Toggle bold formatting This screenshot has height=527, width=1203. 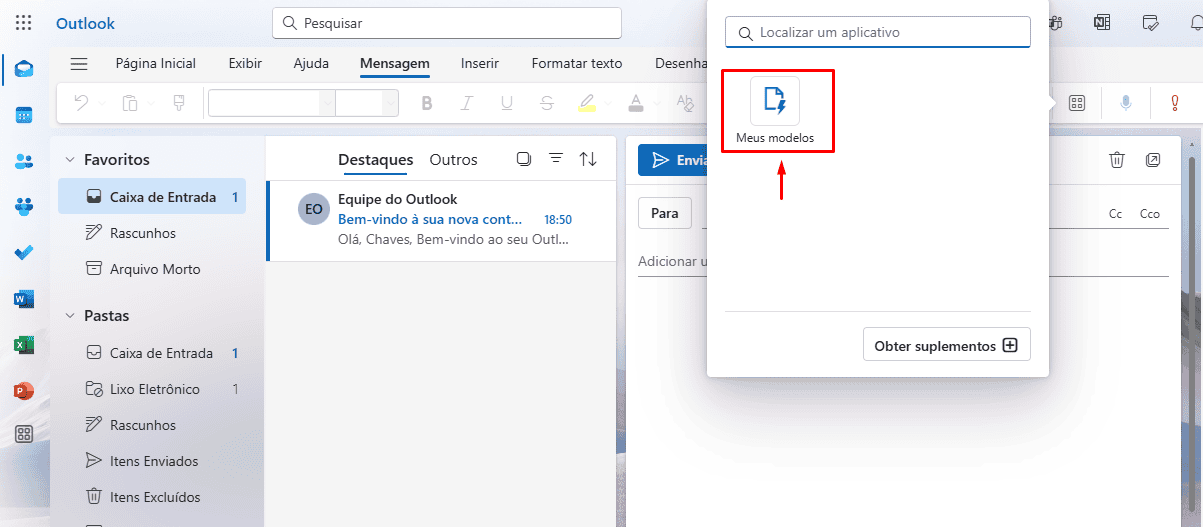click(x=427, y=103)
